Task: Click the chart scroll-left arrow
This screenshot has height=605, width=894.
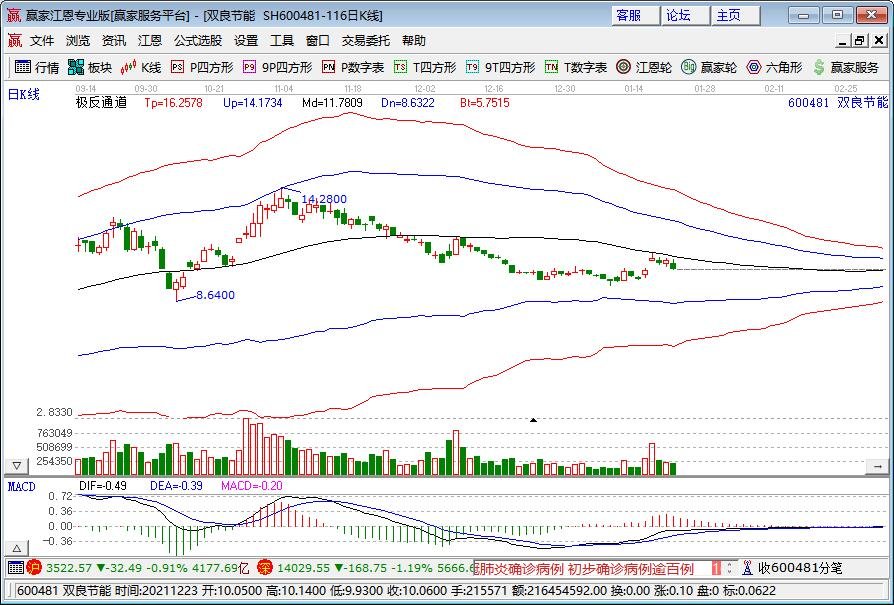Action: tap(878, 466)
